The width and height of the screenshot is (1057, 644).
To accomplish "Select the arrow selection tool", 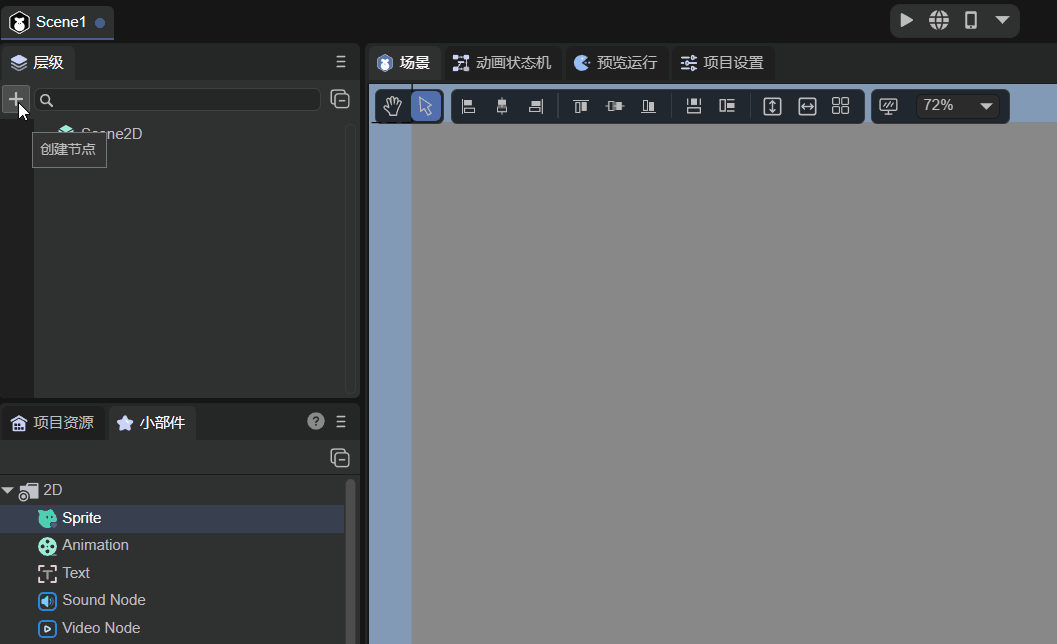I will point(426,106).
